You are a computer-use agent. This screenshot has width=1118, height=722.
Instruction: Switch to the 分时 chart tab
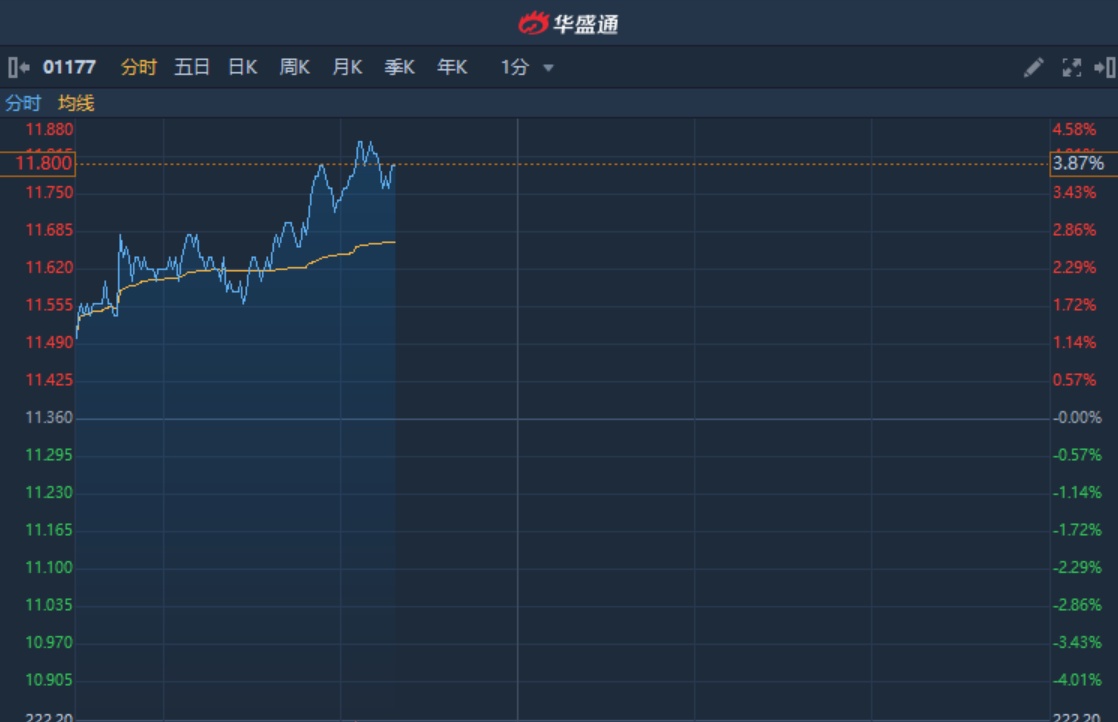click(x=138, y=67)
